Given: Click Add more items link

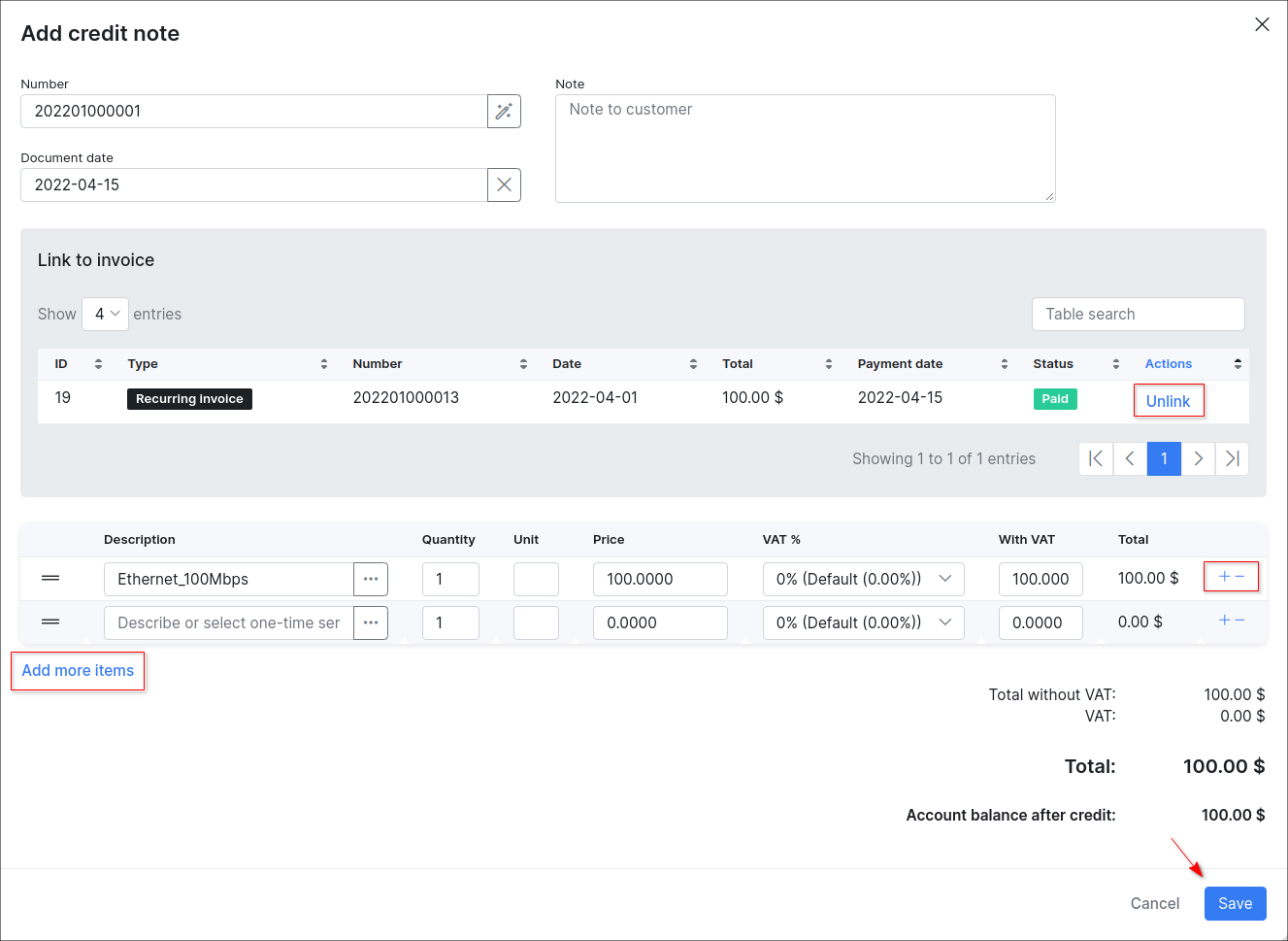Looking at the screenshot, I should coord(78,671).
